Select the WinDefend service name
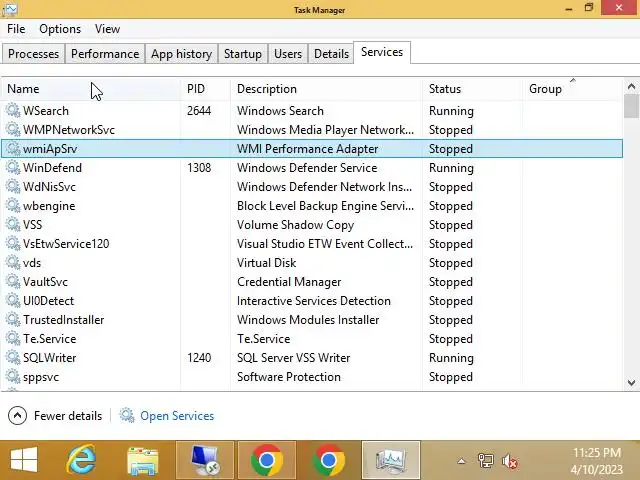640x480 pixels. [52, 168]
